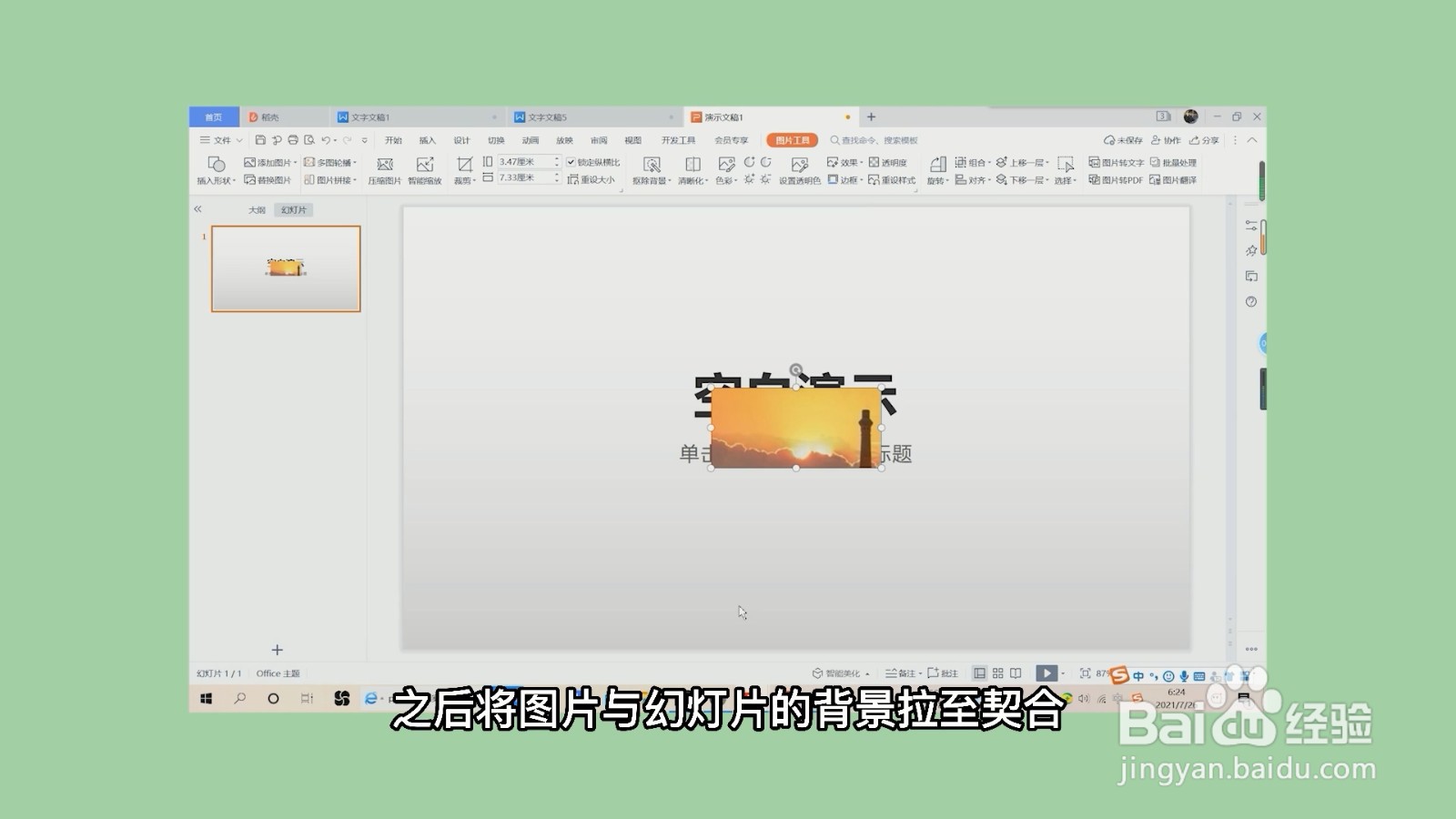1456x819 pixels.
Task: Click the 设置透明色 set transparent color icon
Action: click(800, 165)
